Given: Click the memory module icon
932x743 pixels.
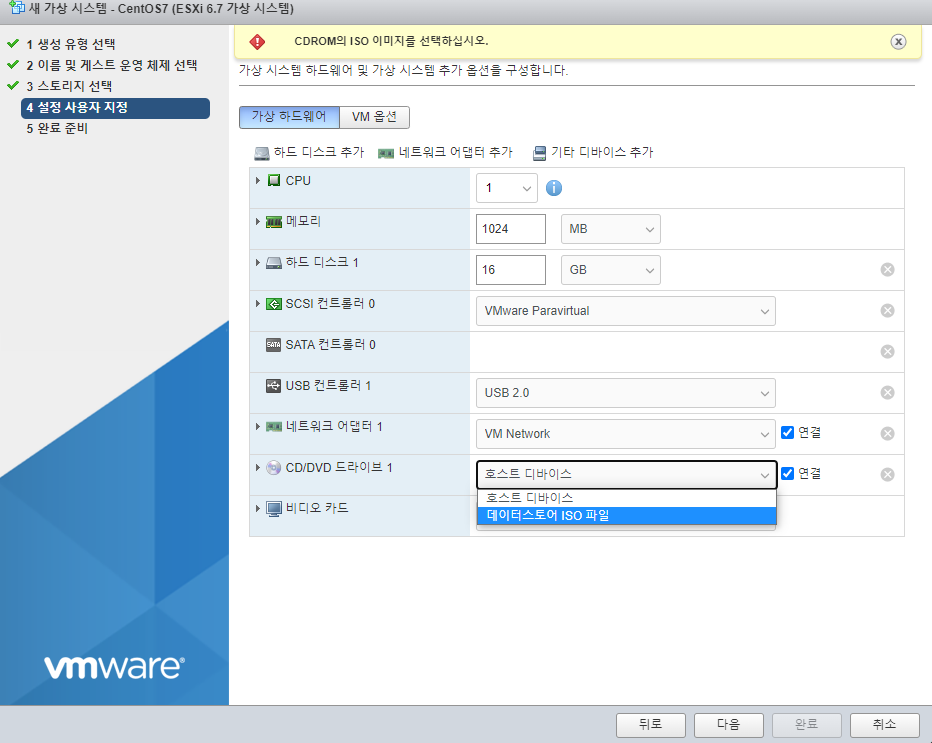Looking at the screenshot, I should (273, 222).
